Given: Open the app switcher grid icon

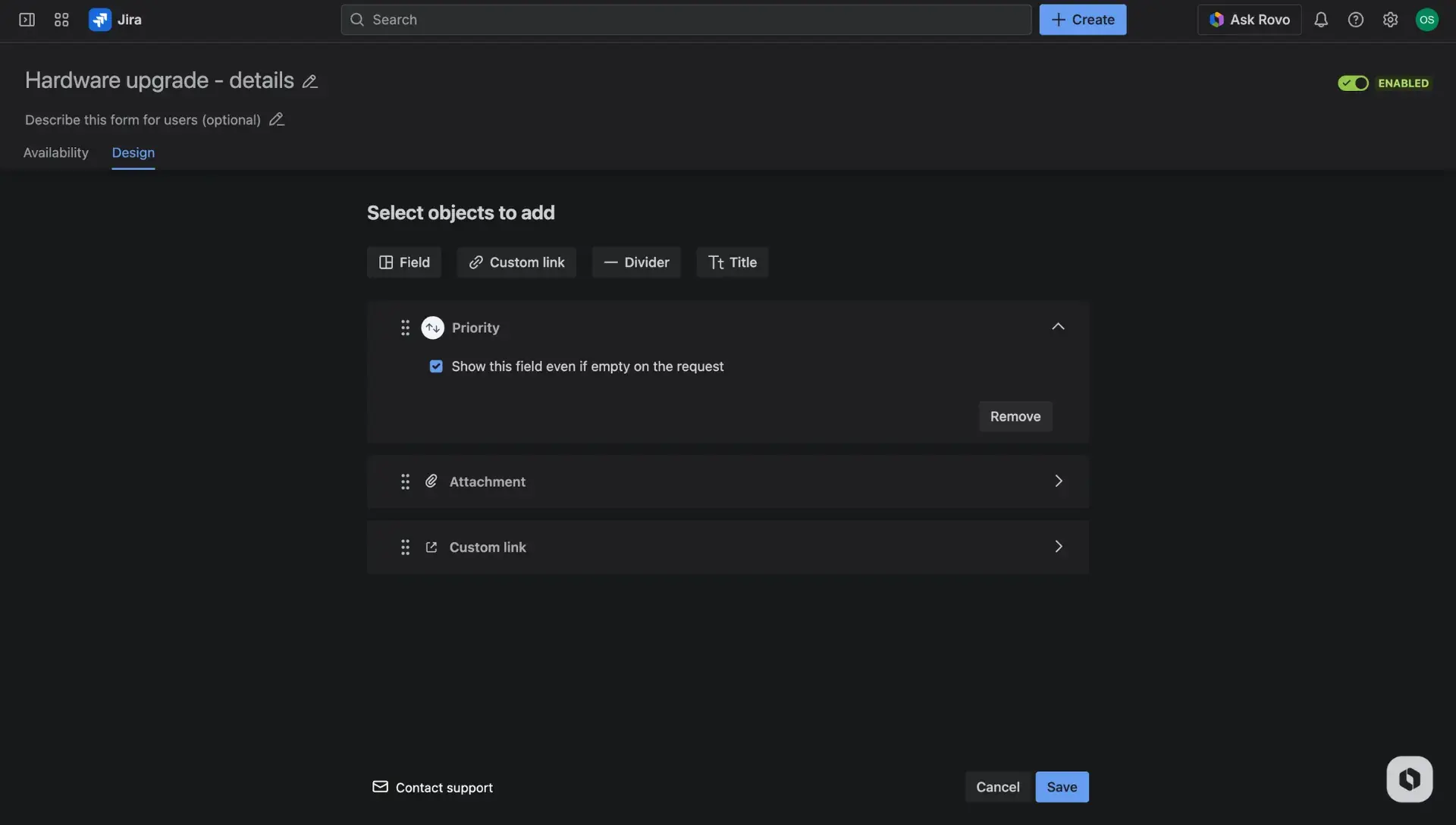Looking at the screenshot, I should 61,20.
